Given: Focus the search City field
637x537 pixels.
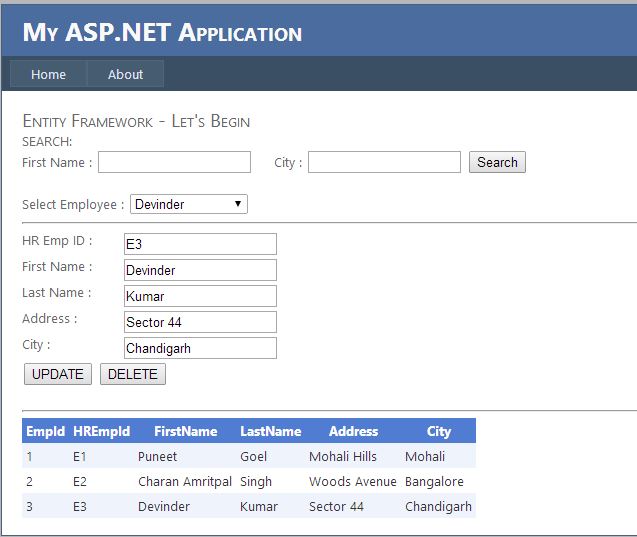Looking at the screenshot, I should click(384, 162).
